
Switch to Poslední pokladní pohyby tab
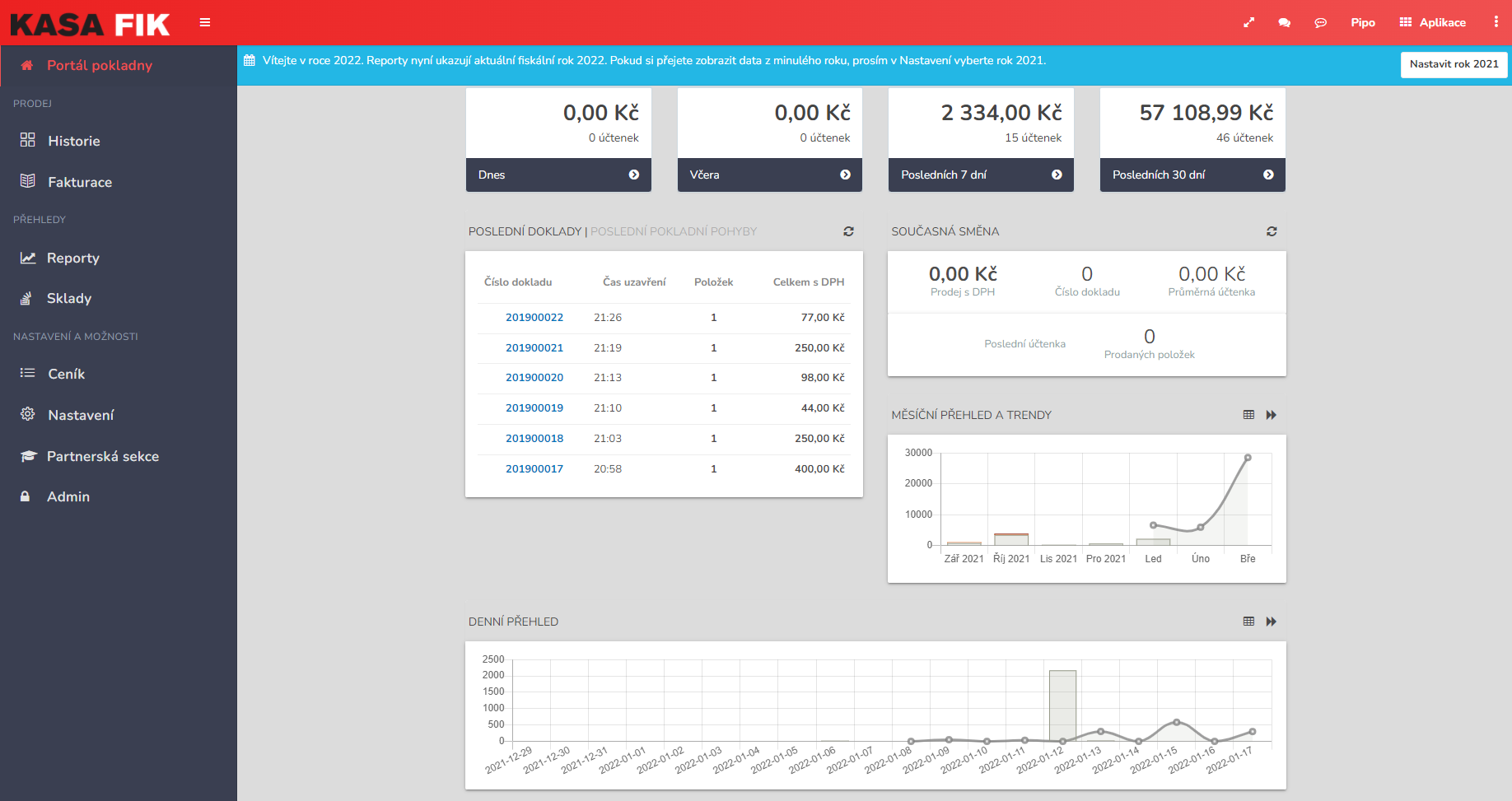[x=673, y=231]
